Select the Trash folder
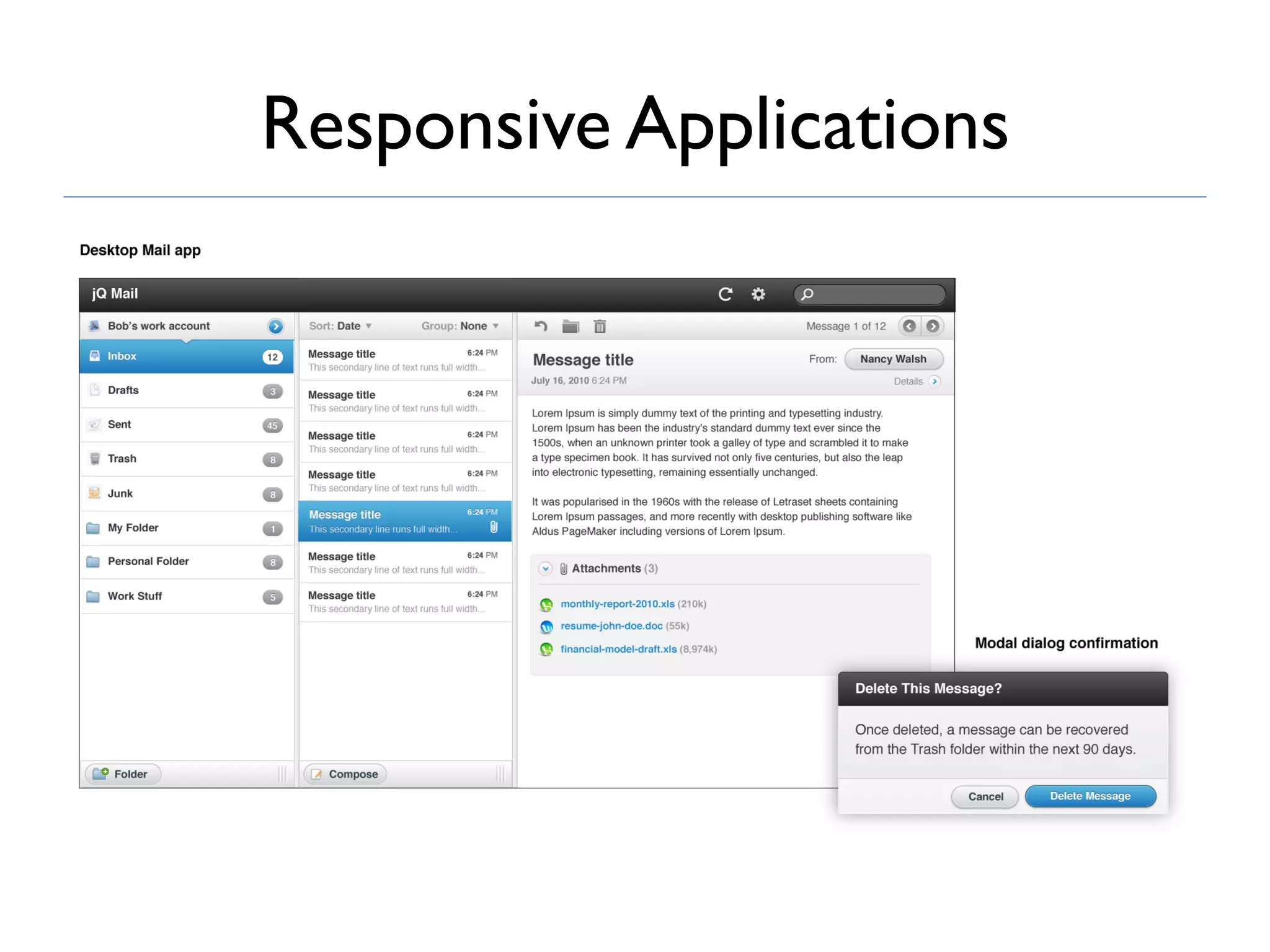 pyautogui.click(x=187, y=459)
